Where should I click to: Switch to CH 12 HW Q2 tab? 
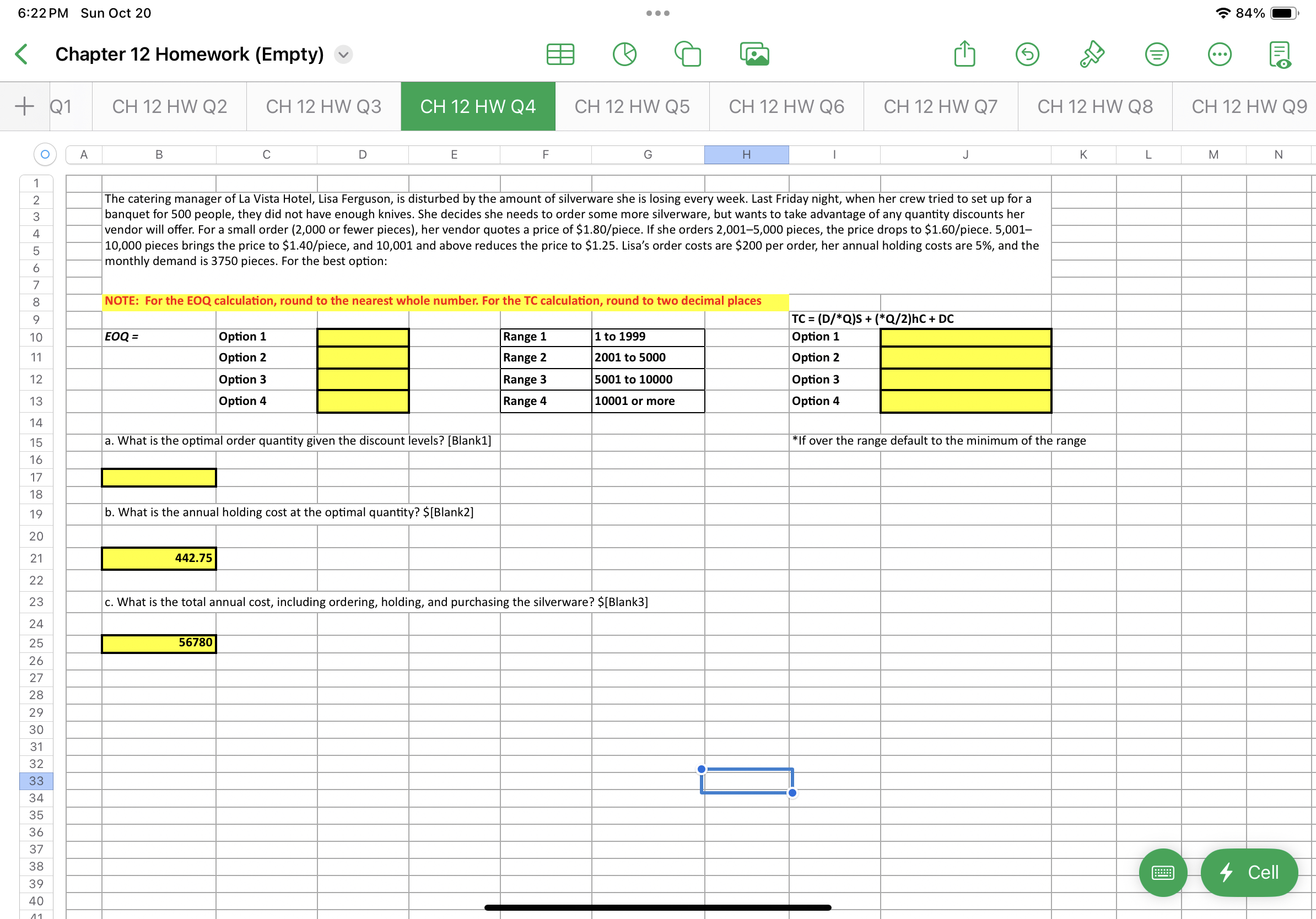pyautogui.click(x=169, y=106)
